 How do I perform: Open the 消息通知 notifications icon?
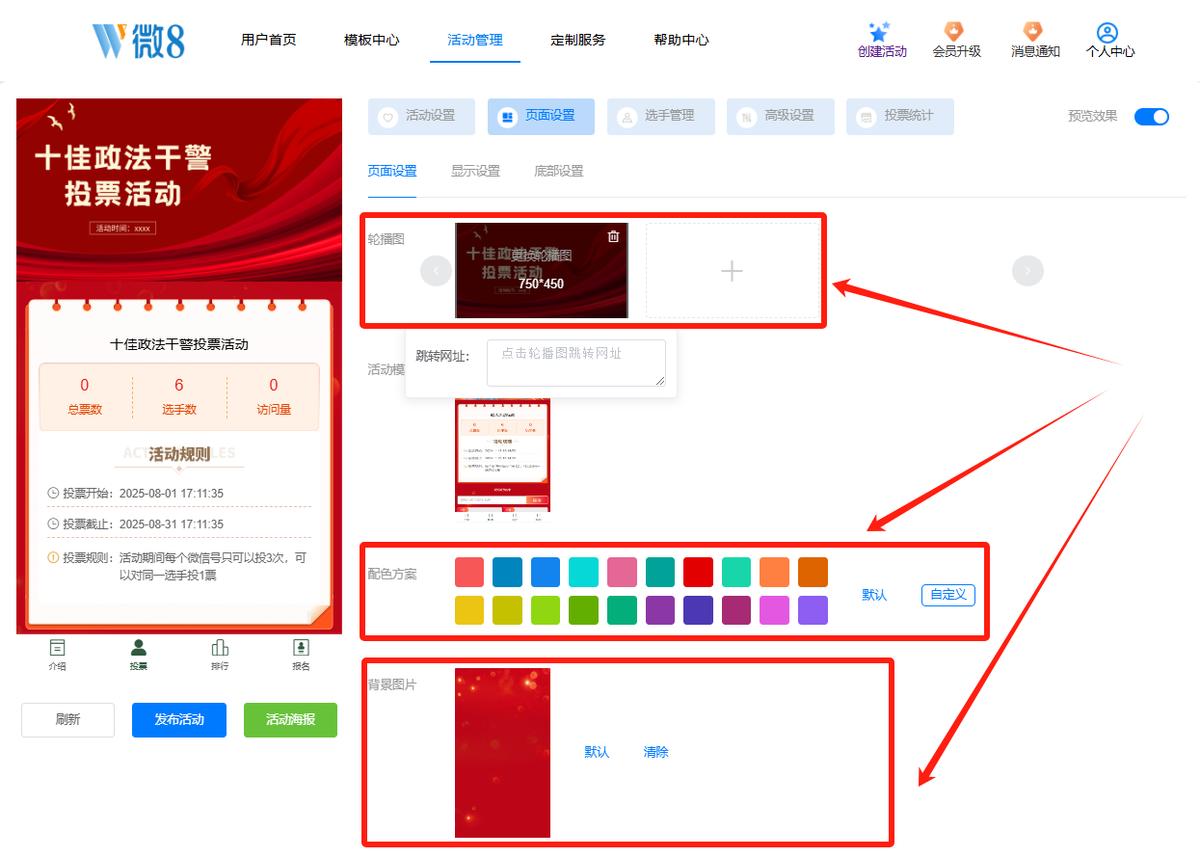tap(1034, 32)
